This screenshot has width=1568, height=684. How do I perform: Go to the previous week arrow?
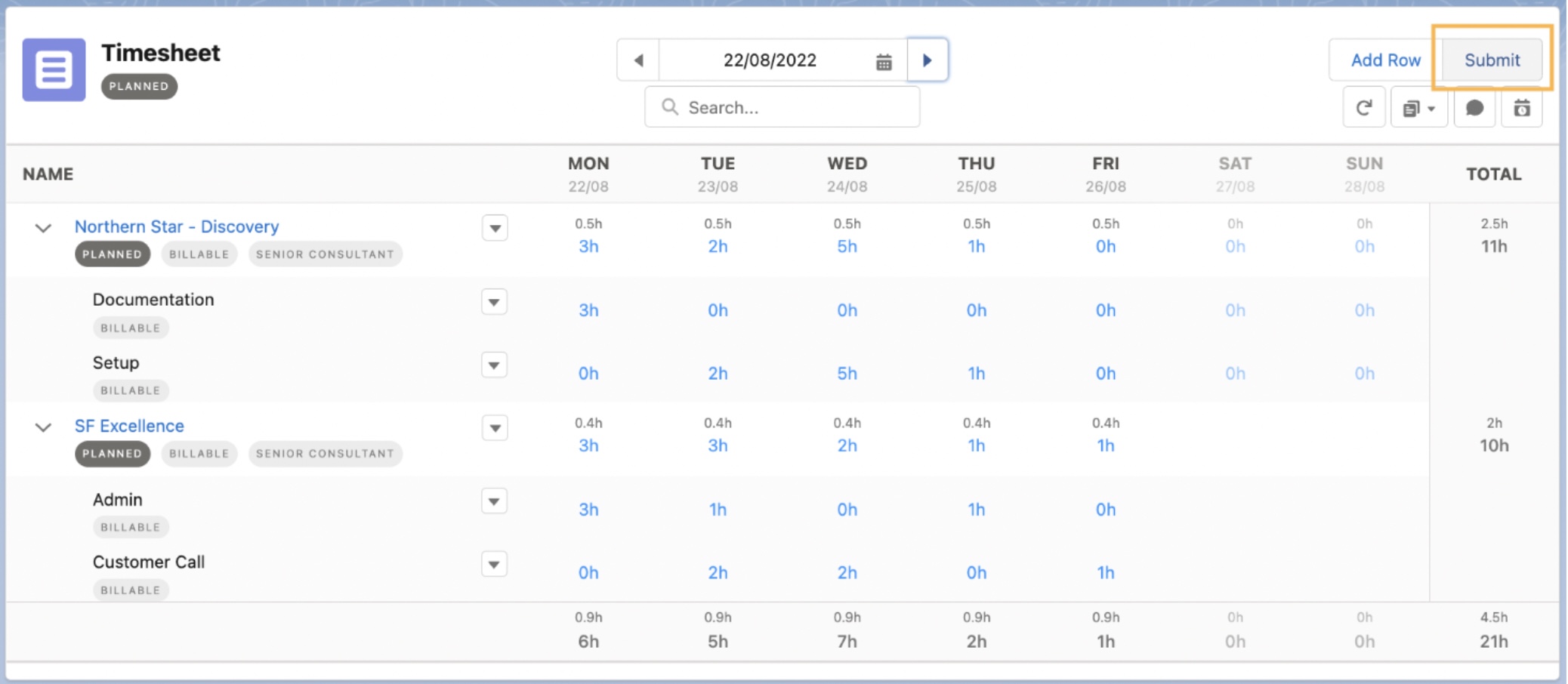638,60
